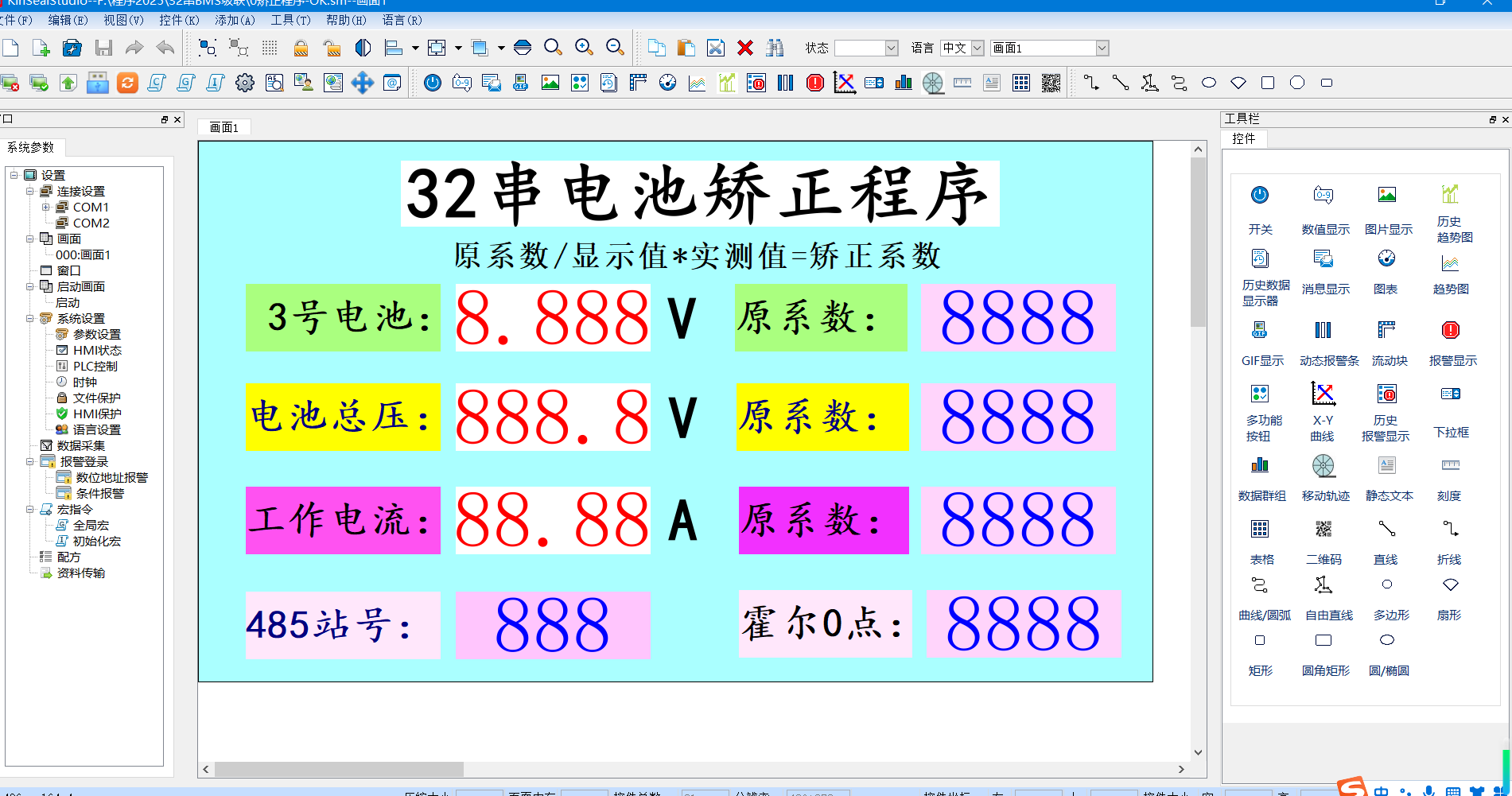Toggle the grid display toolbar icon
The width and height of the screenshot is (1512, 796).
270,48
